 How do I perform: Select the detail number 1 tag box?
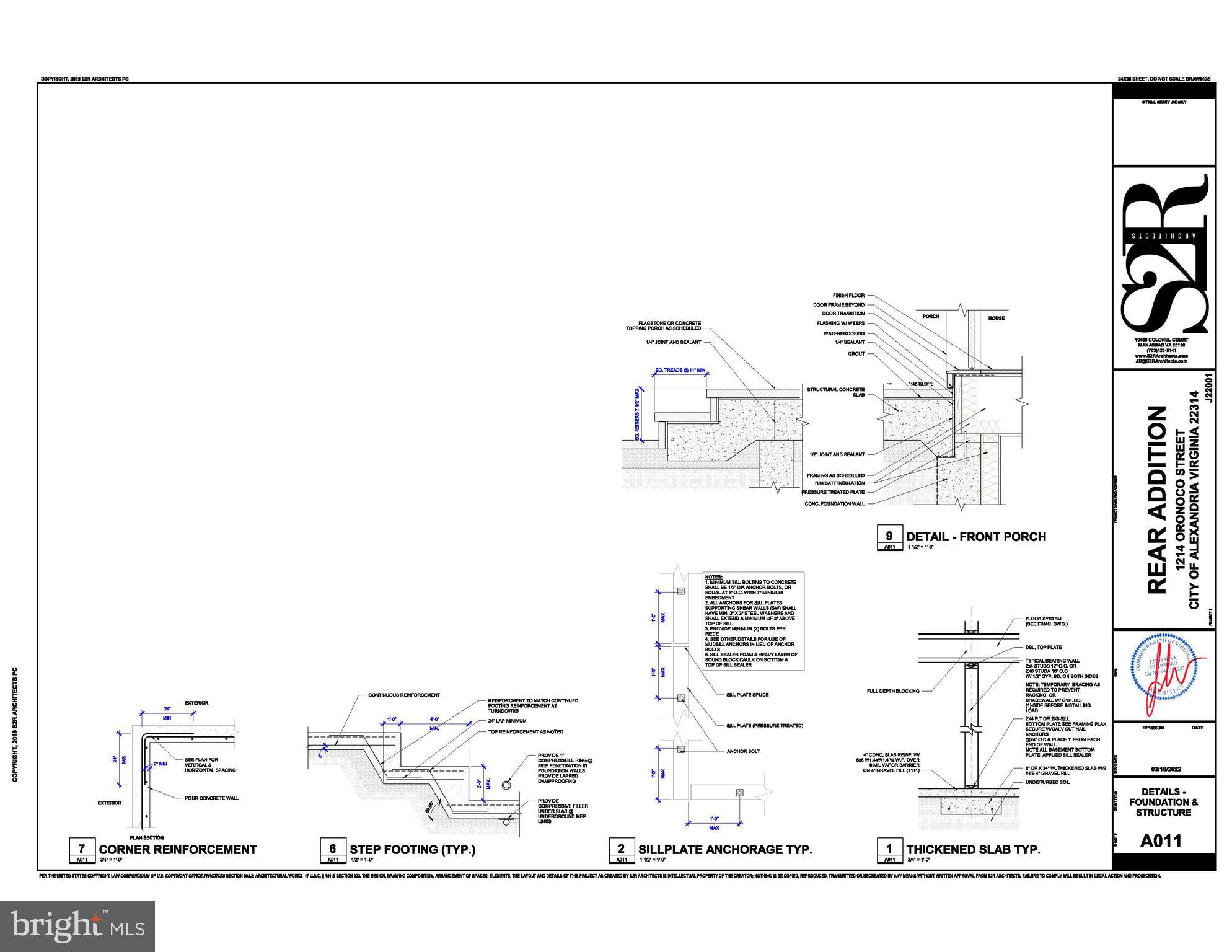pyautogui.click(x=889, y=849)
